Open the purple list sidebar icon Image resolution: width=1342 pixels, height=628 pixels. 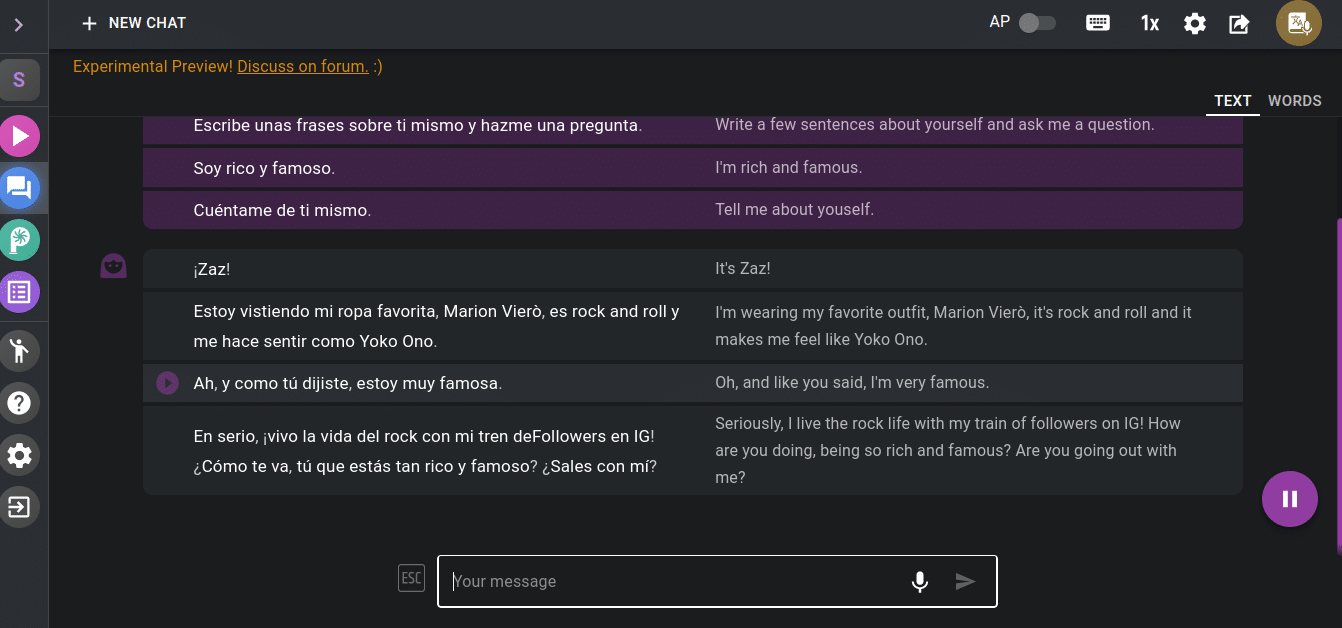point(19,292)
